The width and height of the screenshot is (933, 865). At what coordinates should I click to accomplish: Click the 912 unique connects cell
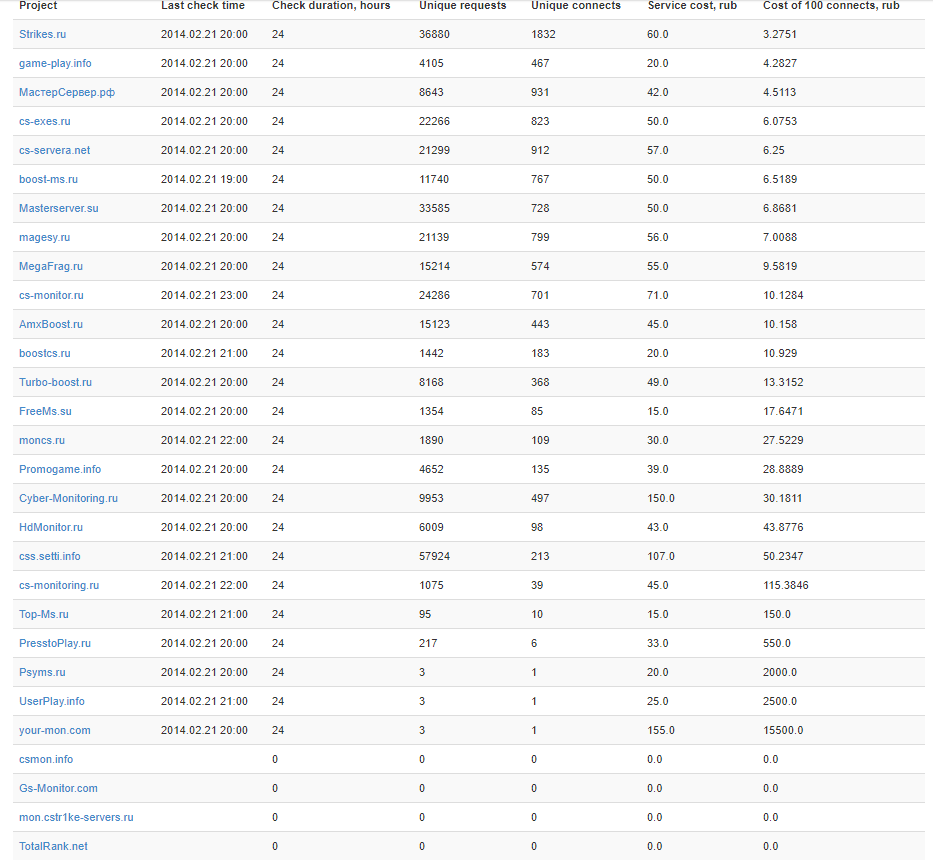[x=540, y=151]
